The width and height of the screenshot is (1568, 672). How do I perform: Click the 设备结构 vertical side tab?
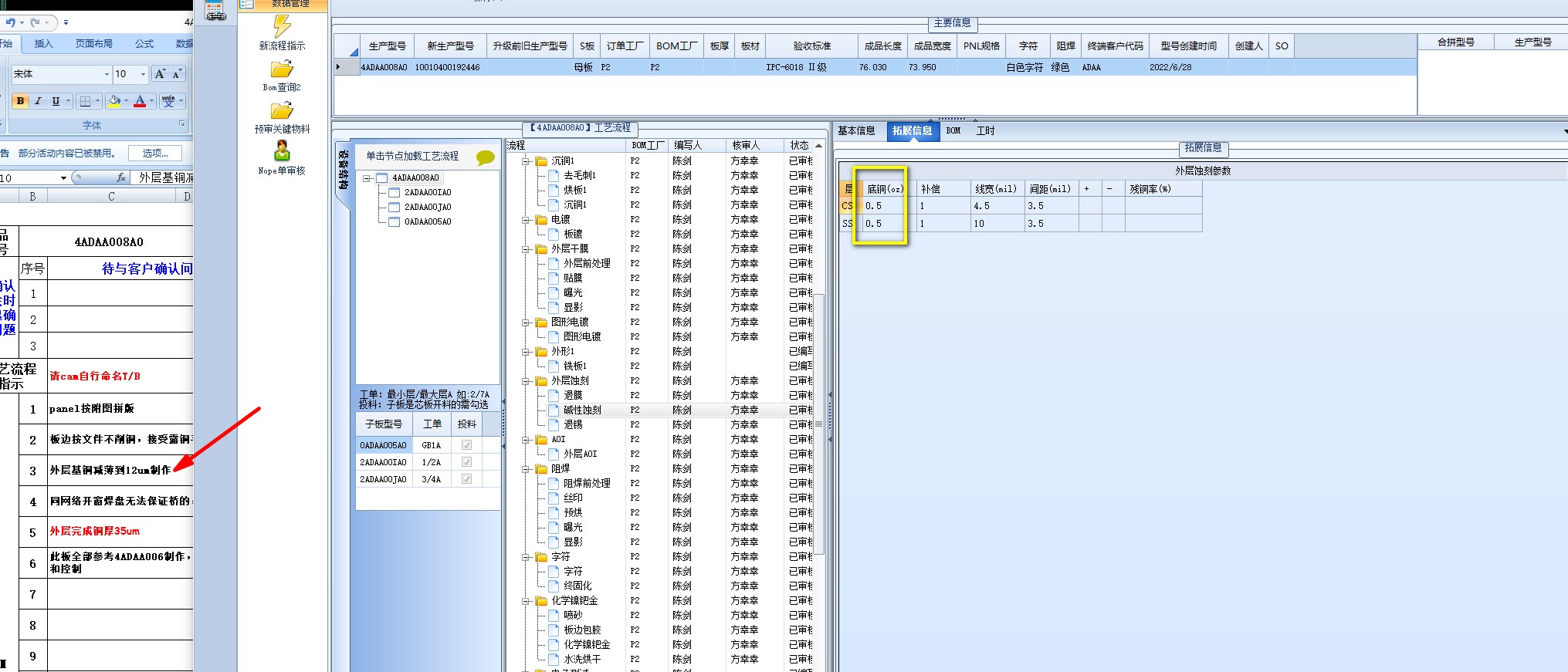(x=344, y=169)
